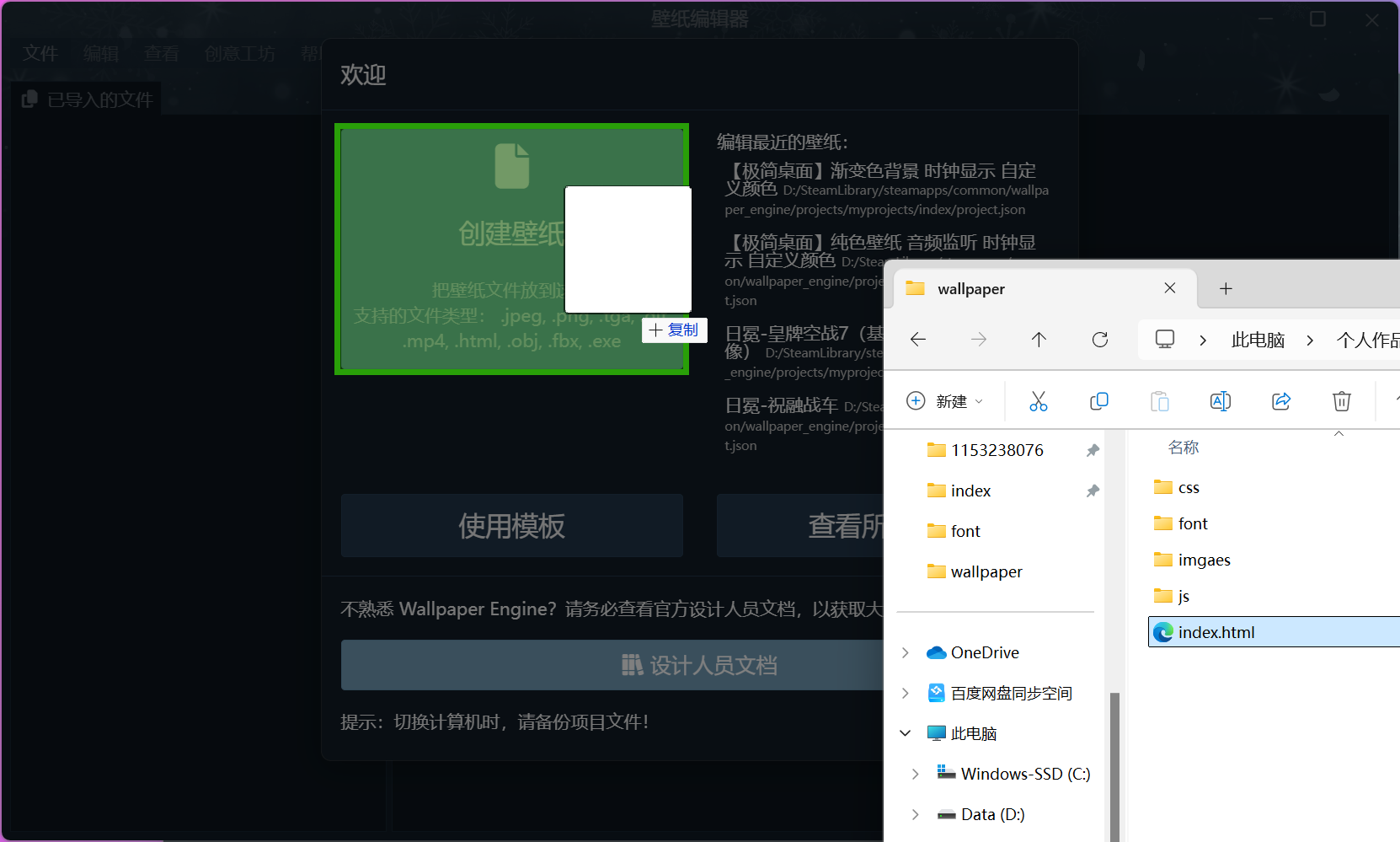Click the Delete trash can icon
This screenshot has height=842, width=1400.
pos(1341,401)
